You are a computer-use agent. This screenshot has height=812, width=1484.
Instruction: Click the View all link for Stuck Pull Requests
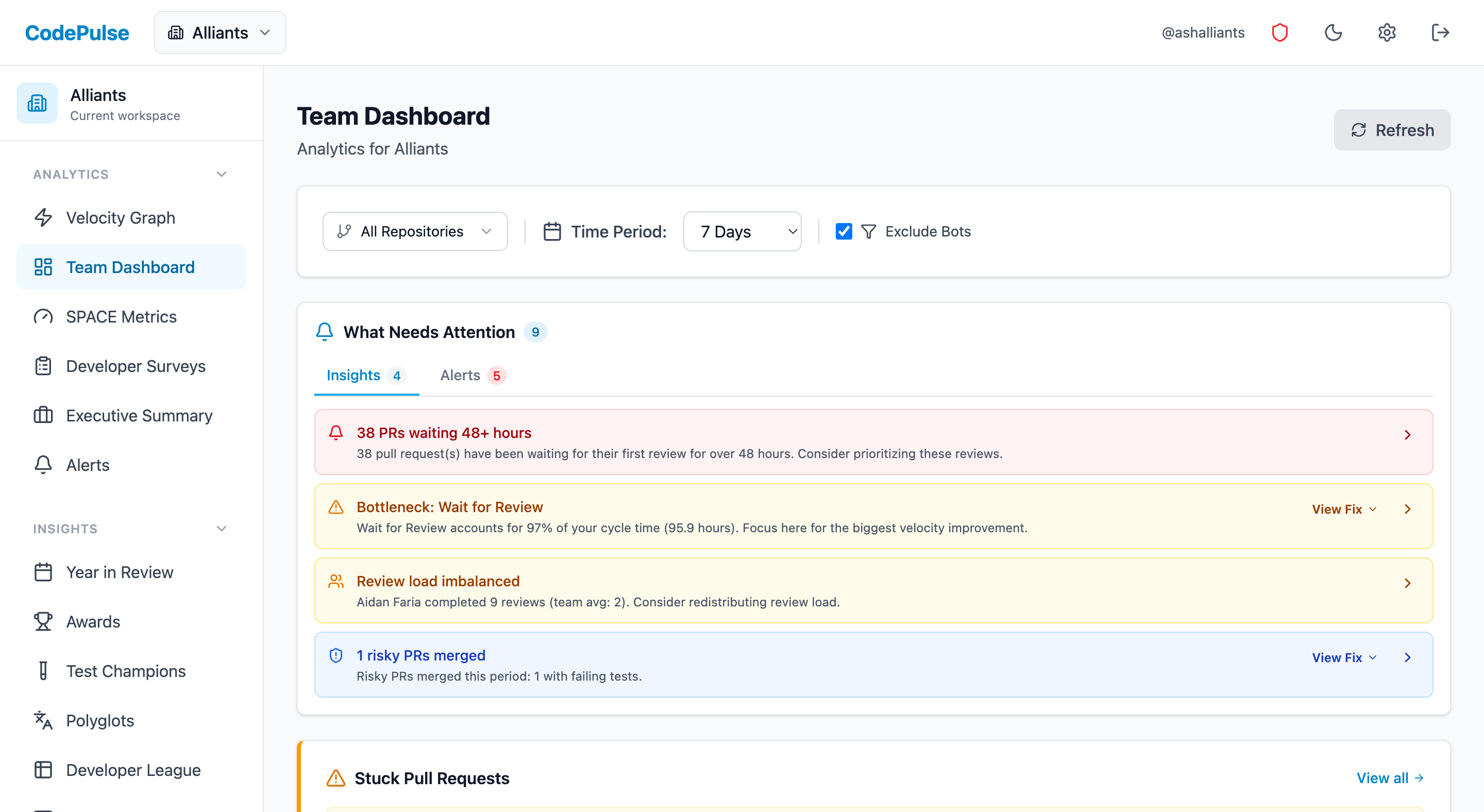(1390, 778)
